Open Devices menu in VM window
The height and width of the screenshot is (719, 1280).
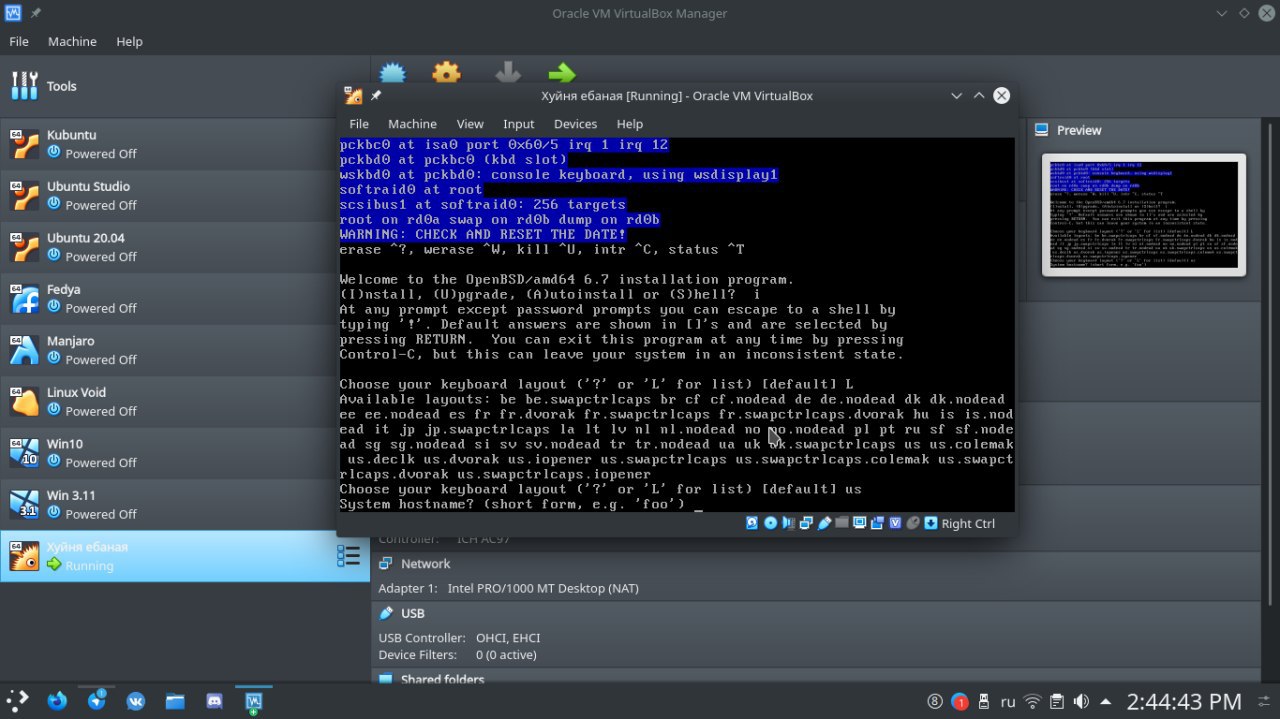[575, 124]
